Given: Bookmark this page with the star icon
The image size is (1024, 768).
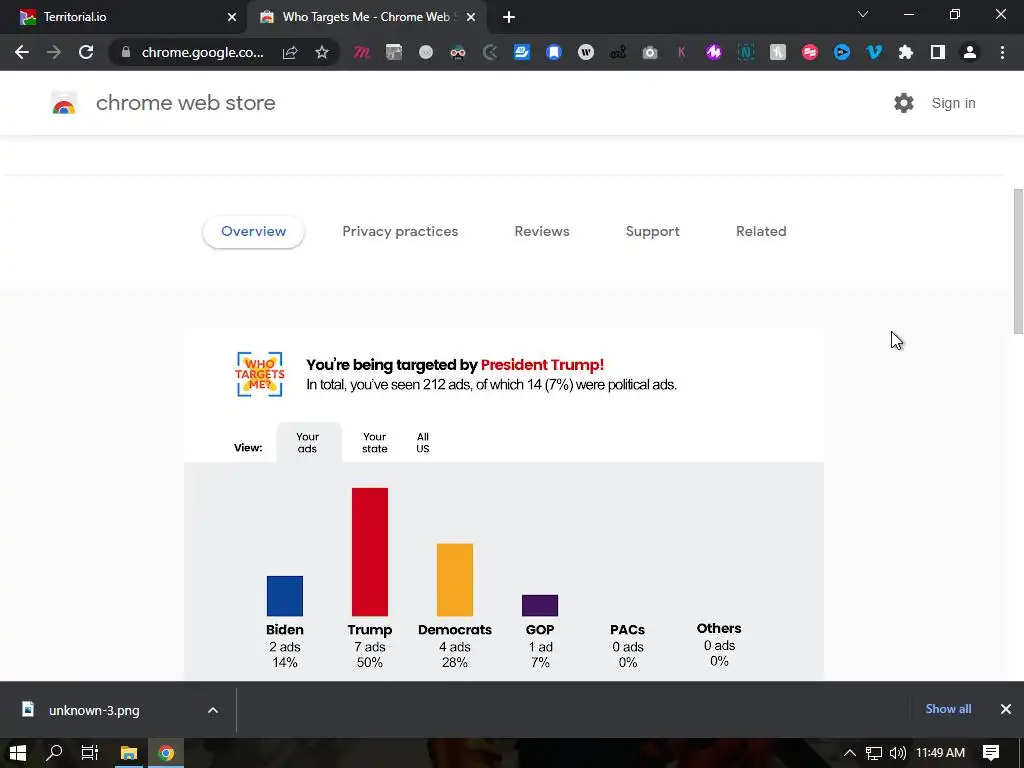Looking at the screenshot, I should [321, 52].
